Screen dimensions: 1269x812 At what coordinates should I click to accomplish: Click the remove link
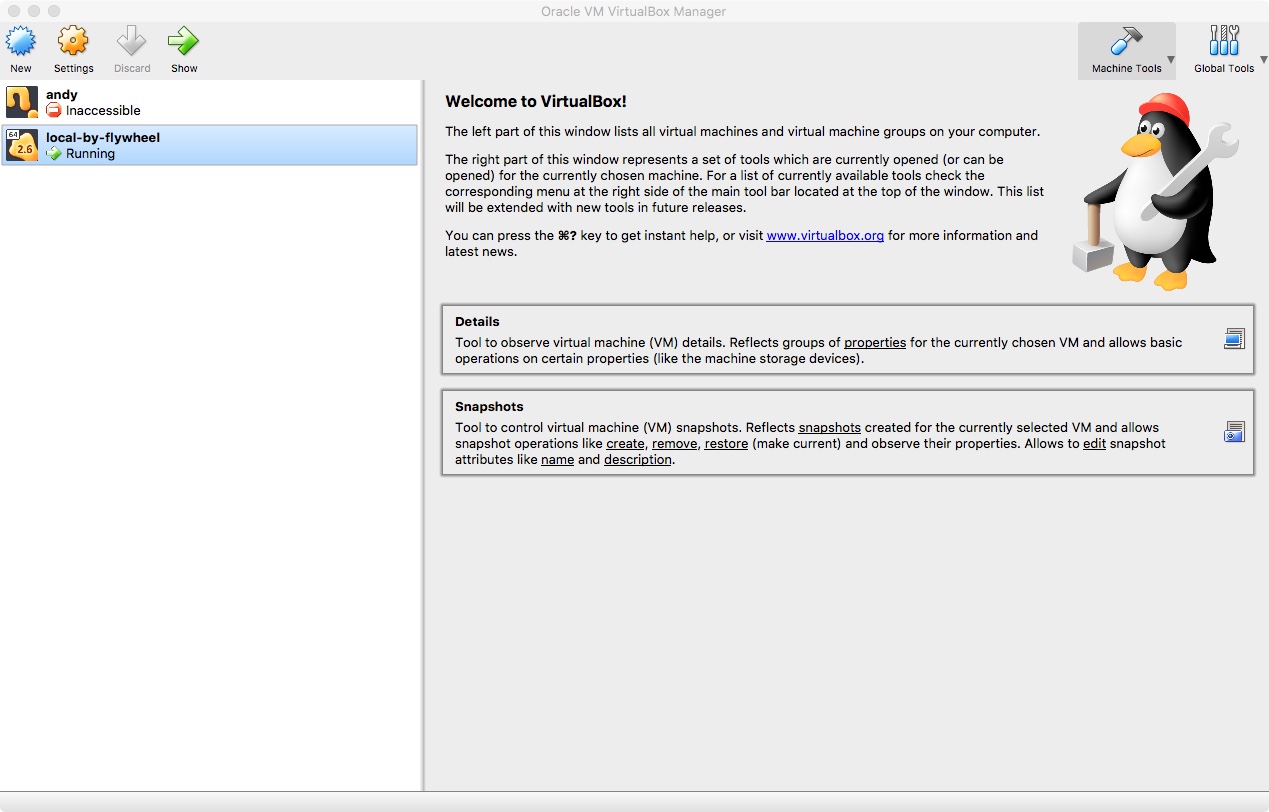pos(674,443)
